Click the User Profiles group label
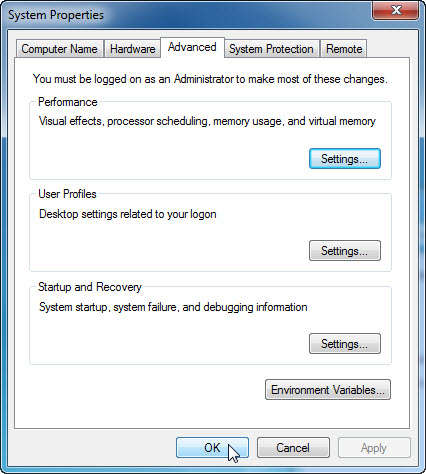The height and width of the screenshot is (474, 426). [67, 194]
